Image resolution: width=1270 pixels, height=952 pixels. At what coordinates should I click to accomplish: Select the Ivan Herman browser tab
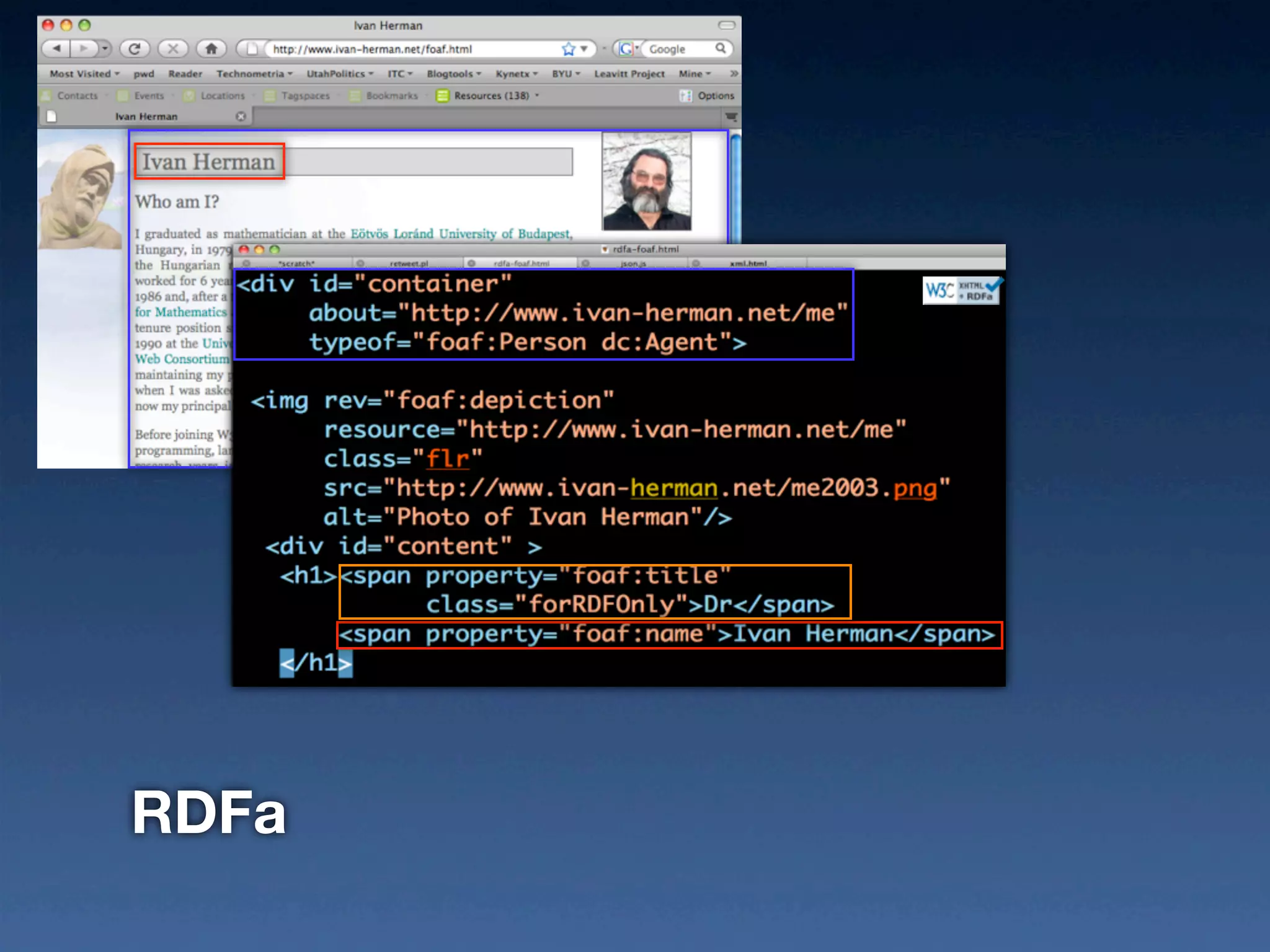pyautogui.click(x=146, y=117)
